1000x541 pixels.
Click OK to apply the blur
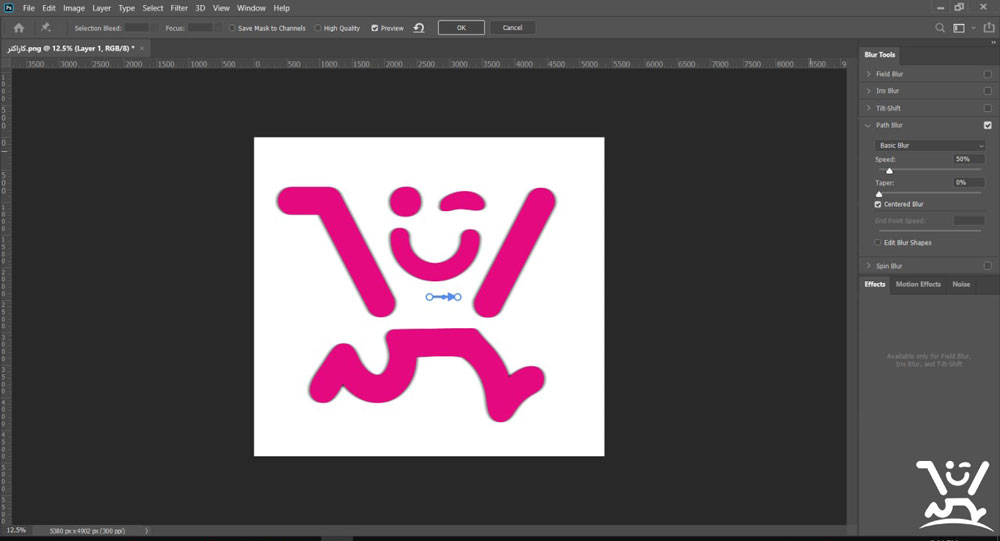coord(461,28)
